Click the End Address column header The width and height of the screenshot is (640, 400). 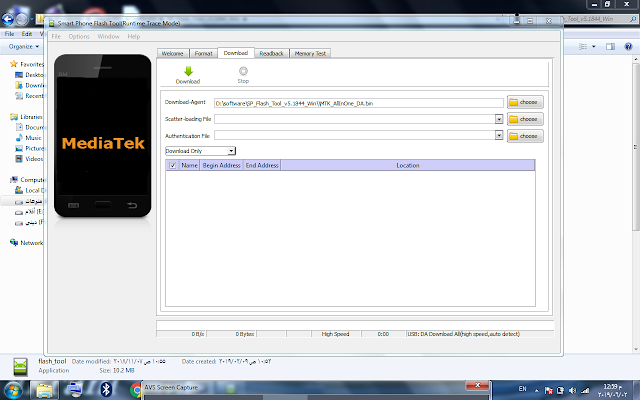coord(262,165)
